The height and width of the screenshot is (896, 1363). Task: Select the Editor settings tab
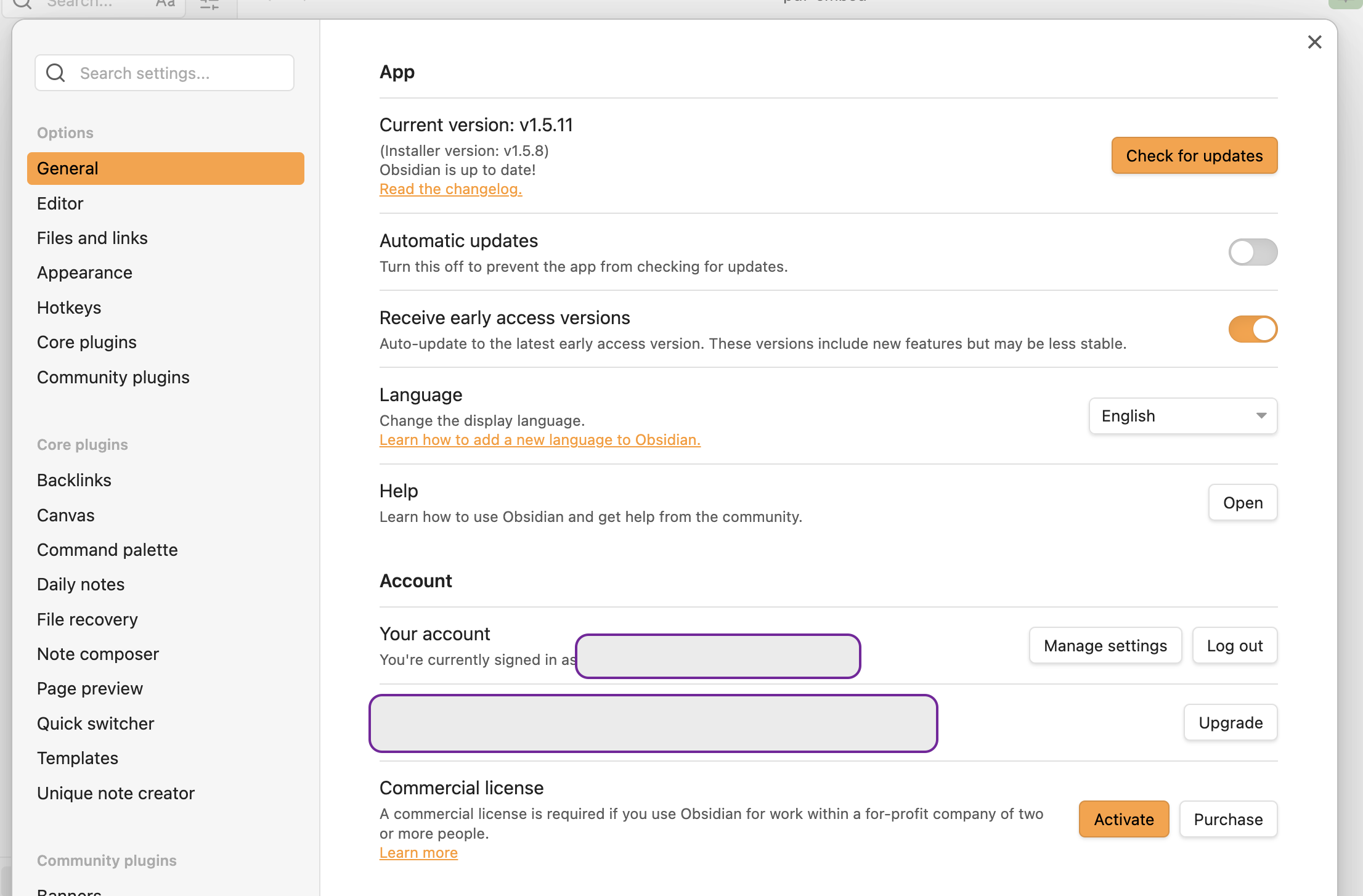60,203
